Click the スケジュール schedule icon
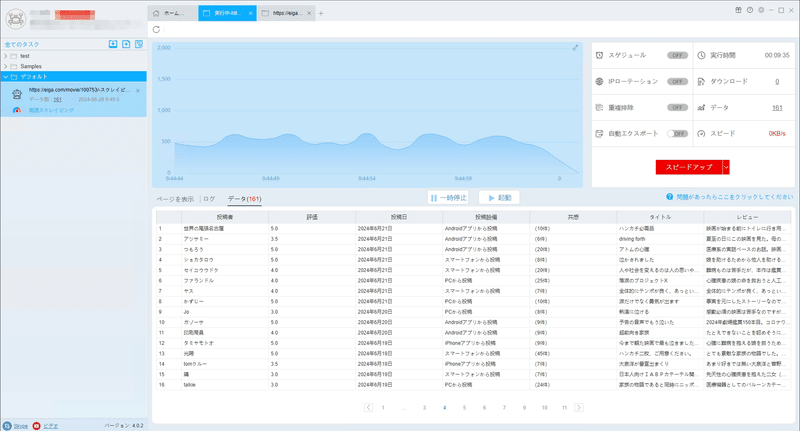 [599, 55]
